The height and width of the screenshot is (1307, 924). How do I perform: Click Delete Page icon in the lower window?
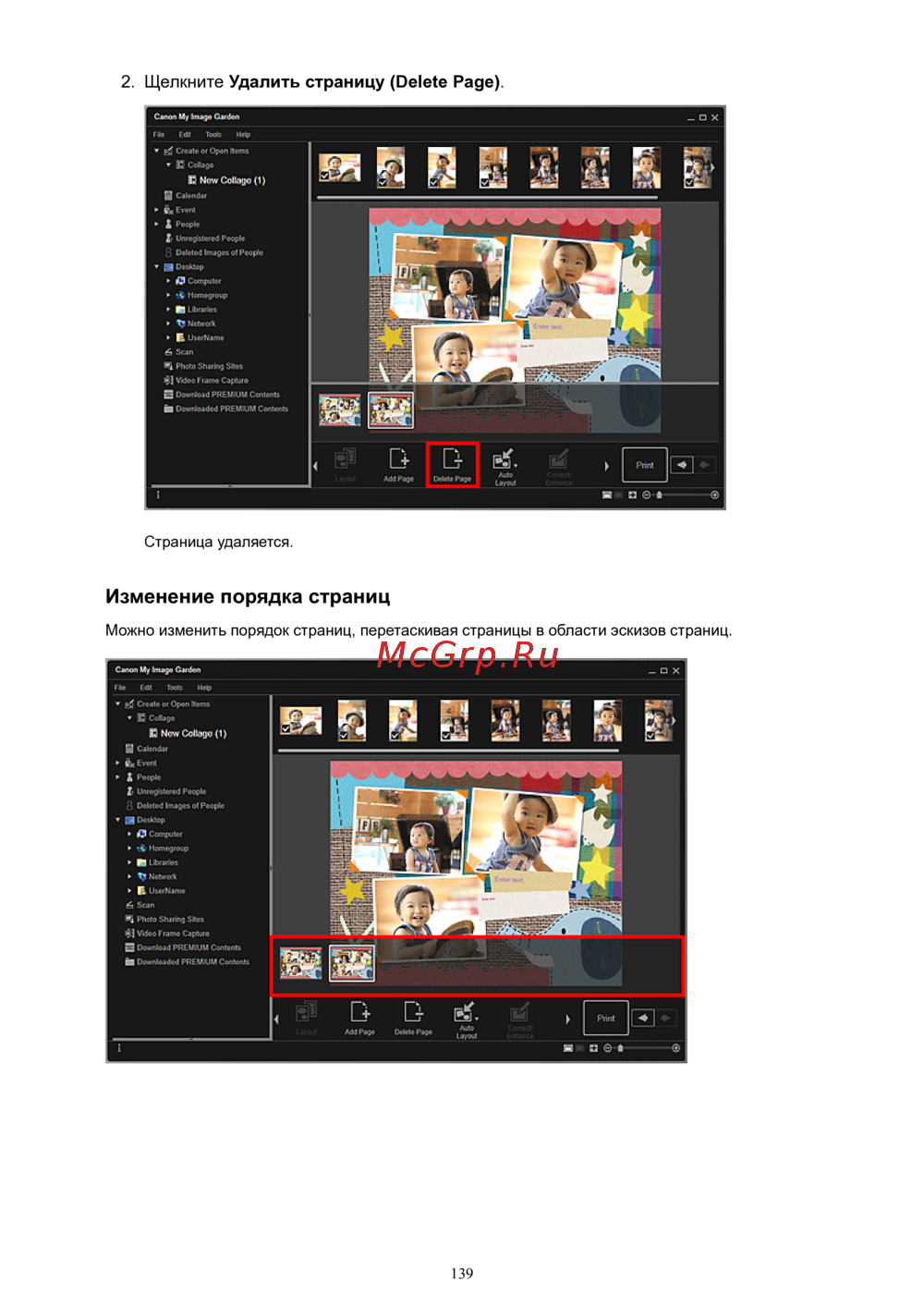(x=413, y=1017)
